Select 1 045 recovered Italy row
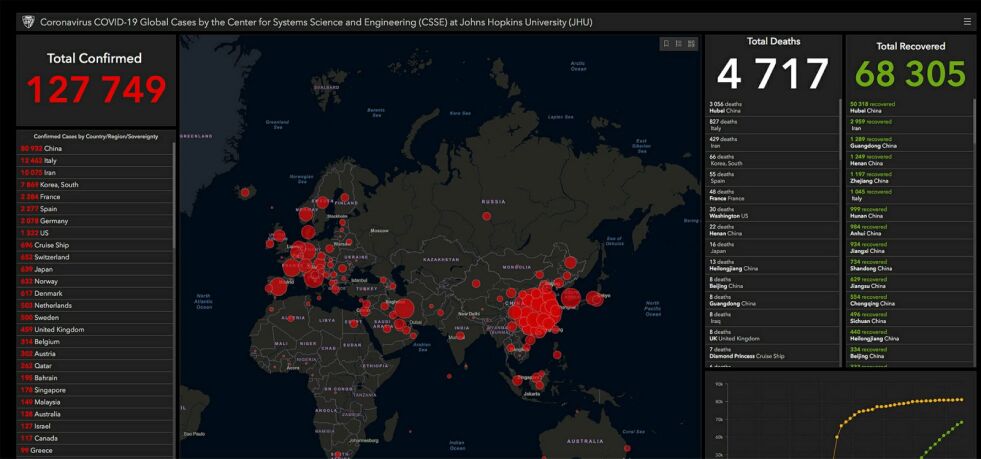This screenshot has width=981, height=459. click(910, 195)
